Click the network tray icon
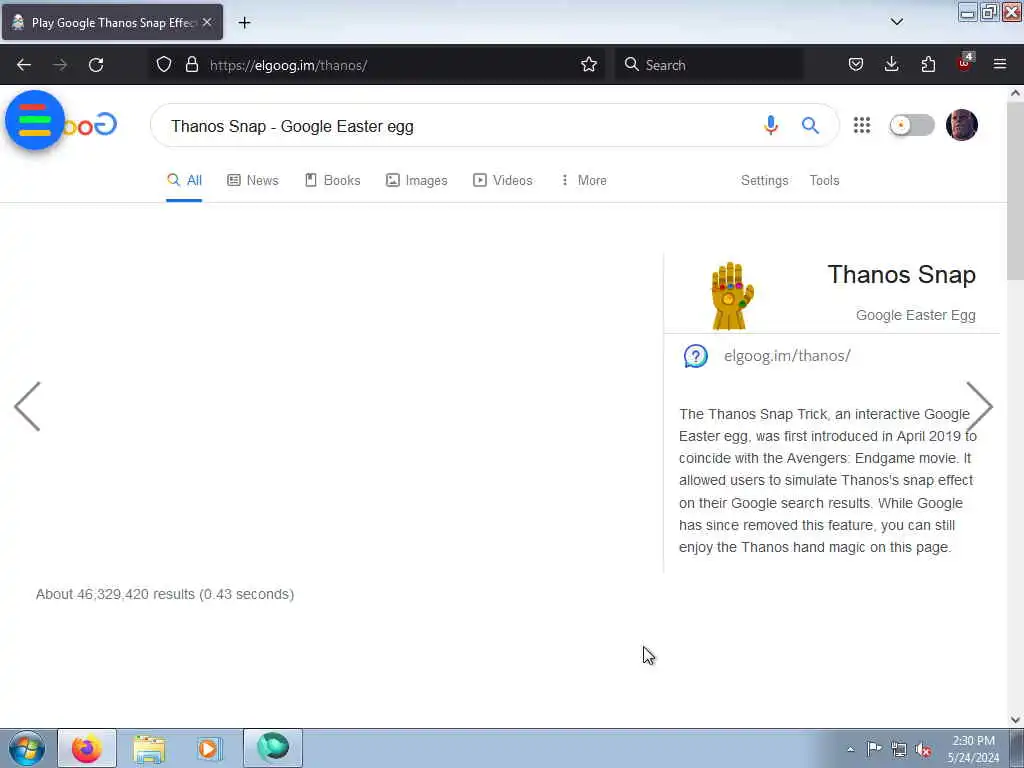The width and height of the screenshot is (1024, 768). 899,749
